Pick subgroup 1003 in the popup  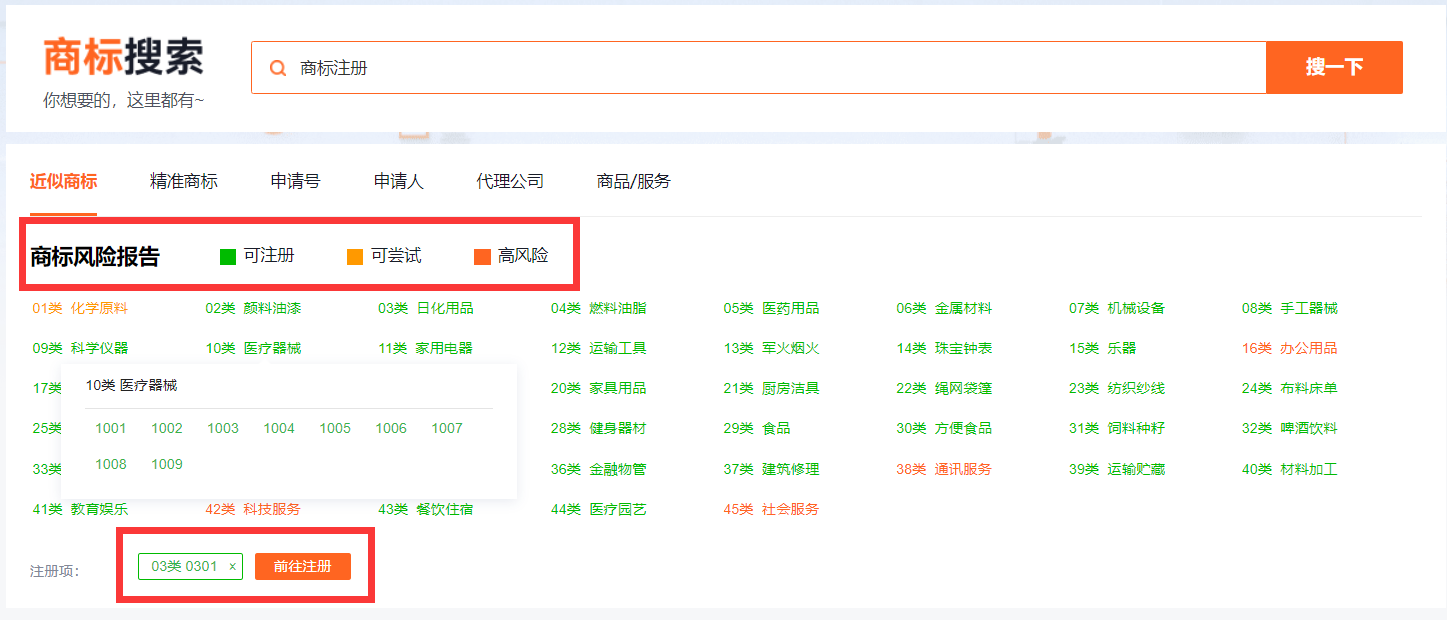pos(223,428)
